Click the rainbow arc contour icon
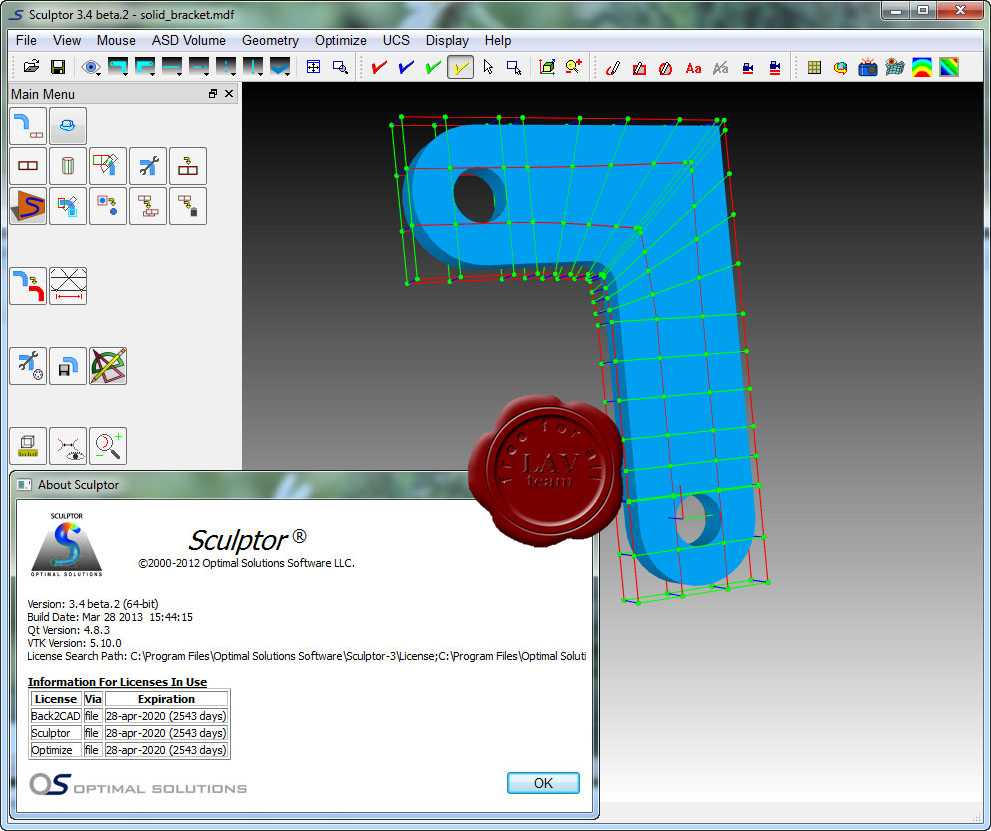The width and height of the screenshot is (991, 831). pyautogui.click(x=922, y=68)
